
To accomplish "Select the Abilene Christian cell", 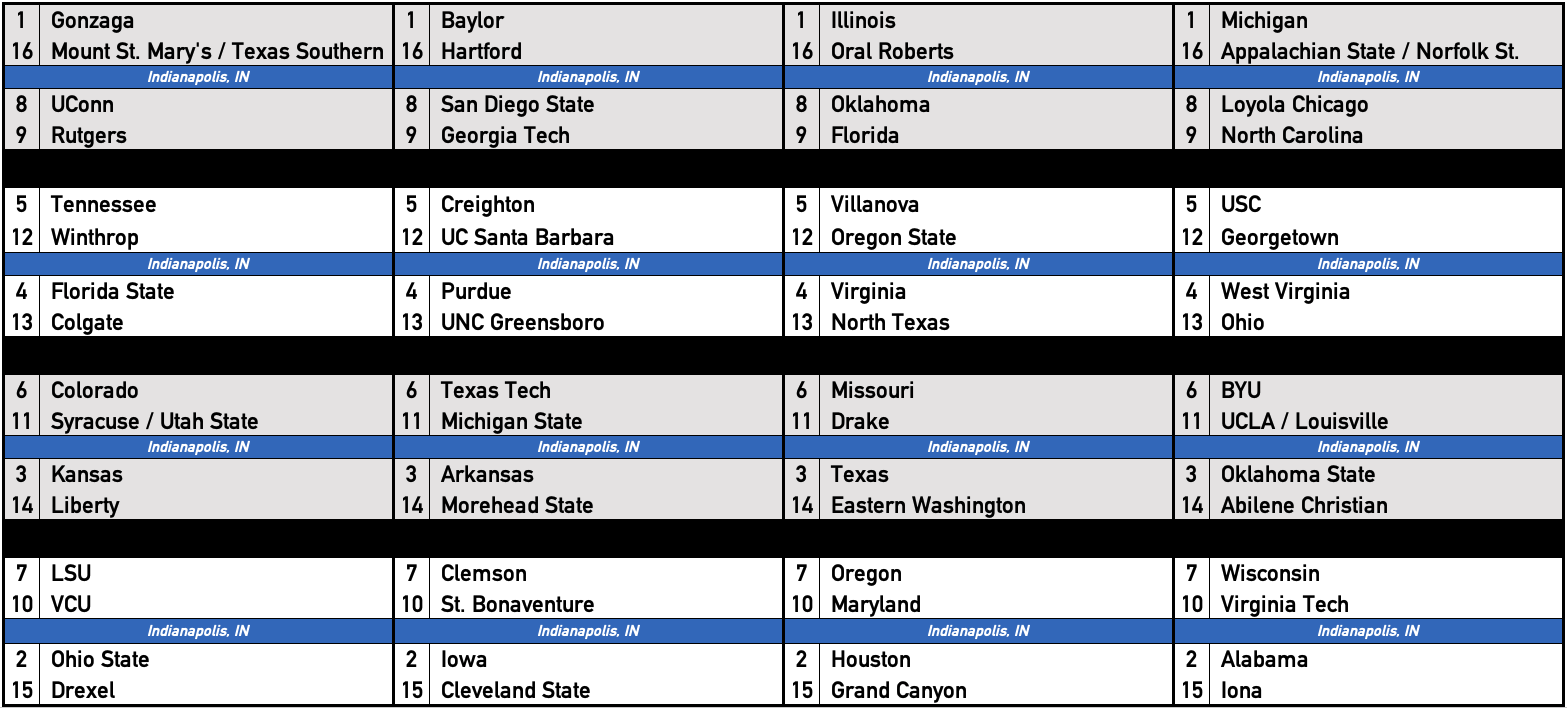I will coord(1304,506).
